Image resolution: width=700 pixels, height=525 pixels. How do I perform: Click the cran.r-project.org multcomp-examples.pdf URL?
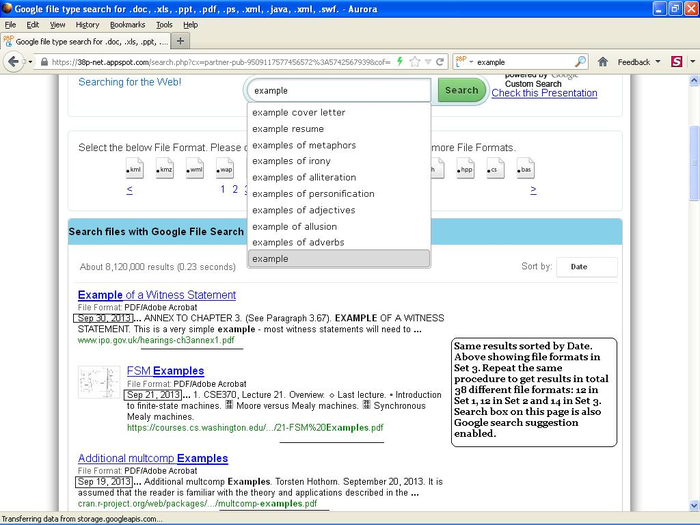pyautogui.click(x=197, y=504)
